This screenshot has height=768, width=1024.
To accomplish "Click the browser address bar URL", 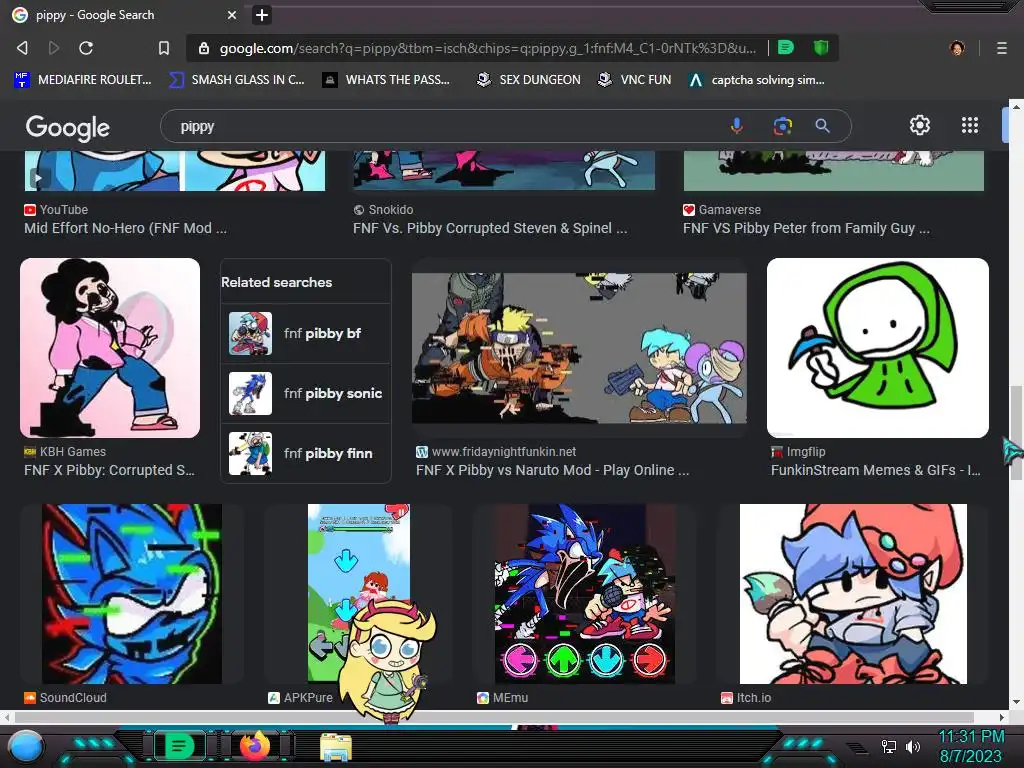I will tap(487, 48).
